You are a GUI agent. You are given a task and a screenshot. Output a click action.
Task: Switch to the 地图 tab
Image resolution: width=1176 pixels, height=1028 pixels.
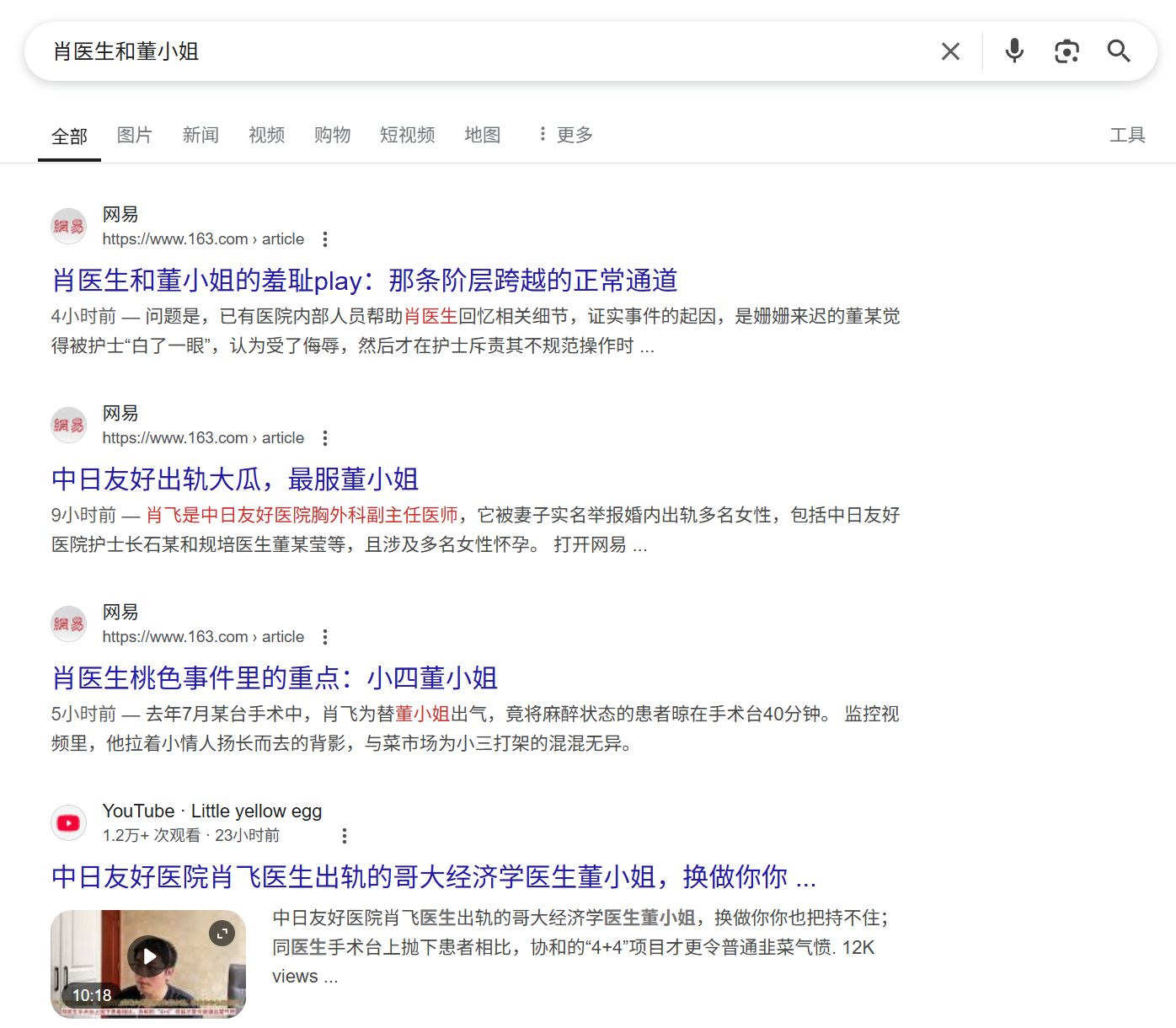point(483,135)
